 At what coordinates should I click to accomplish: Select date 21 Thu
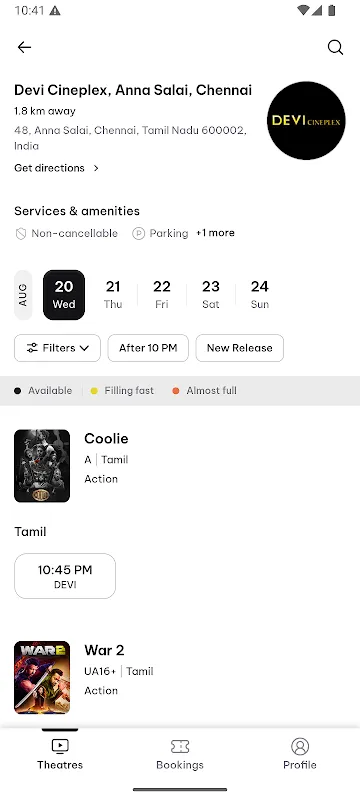click(113, 295)
